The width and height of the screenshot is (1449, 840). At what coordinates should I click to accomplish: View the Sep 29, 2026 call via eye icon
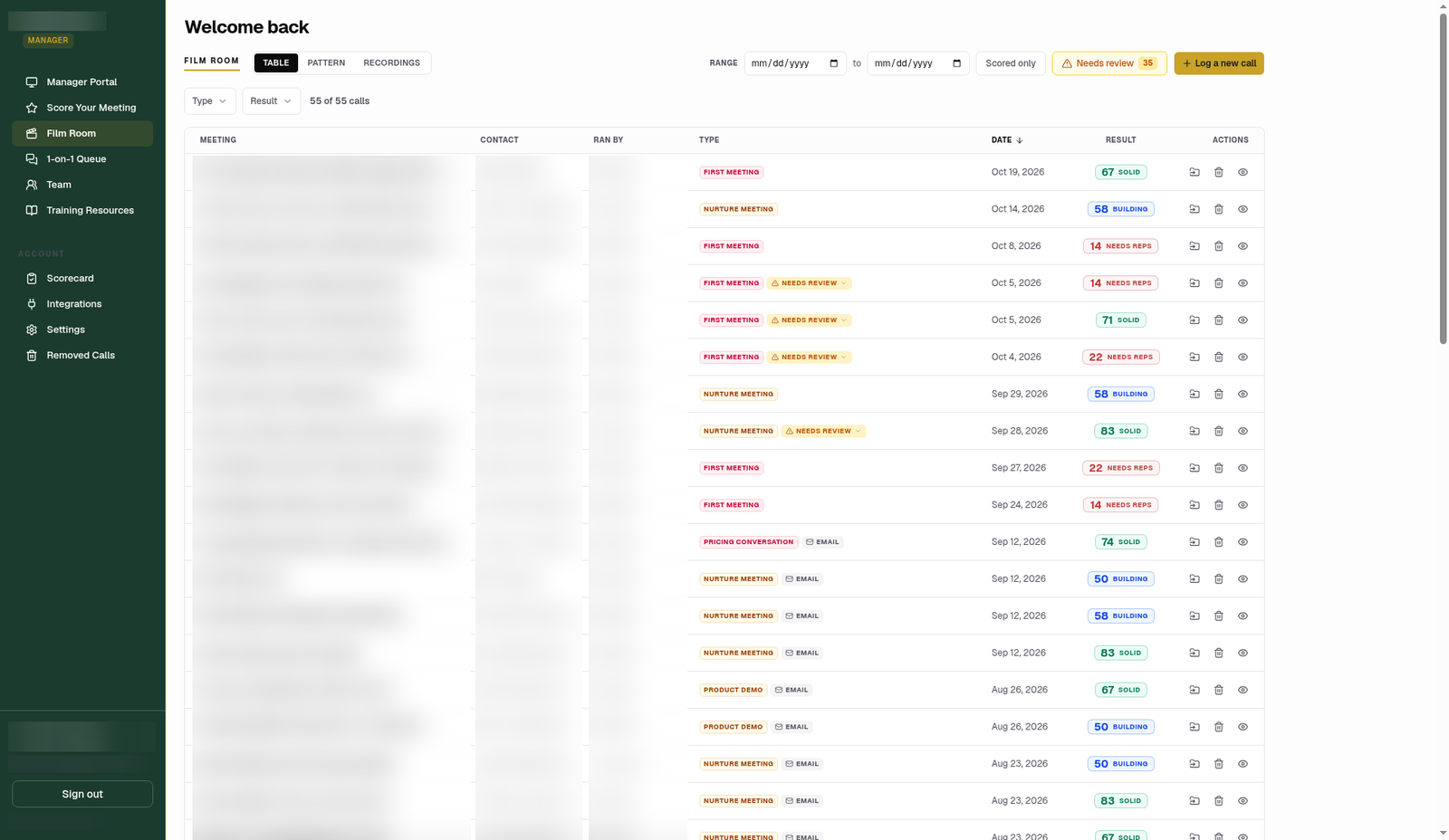[x=1243, y=394]
